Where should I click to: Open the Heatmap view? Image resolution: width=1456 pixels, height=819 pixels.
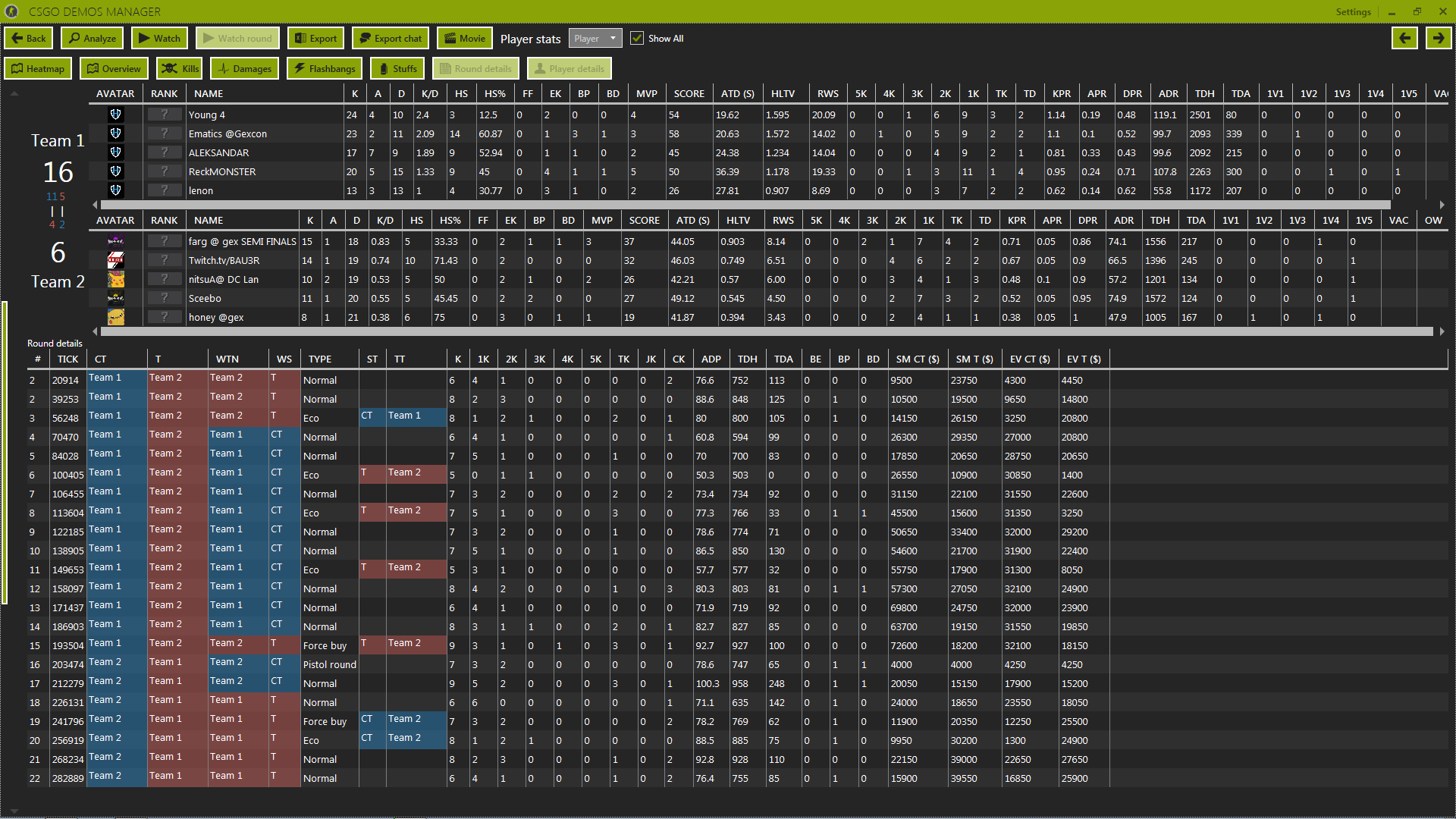point(39,69)
